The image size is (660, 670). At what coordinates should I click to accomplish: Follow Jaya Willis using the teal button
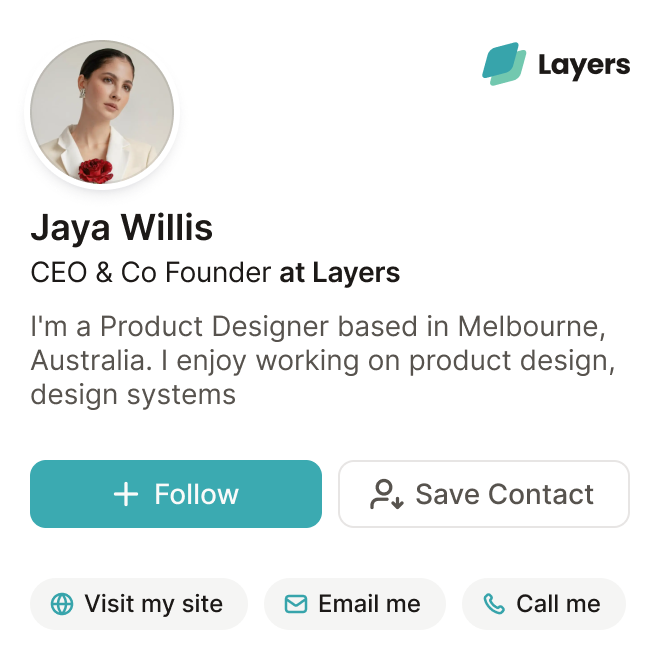[x=176, y=494]
